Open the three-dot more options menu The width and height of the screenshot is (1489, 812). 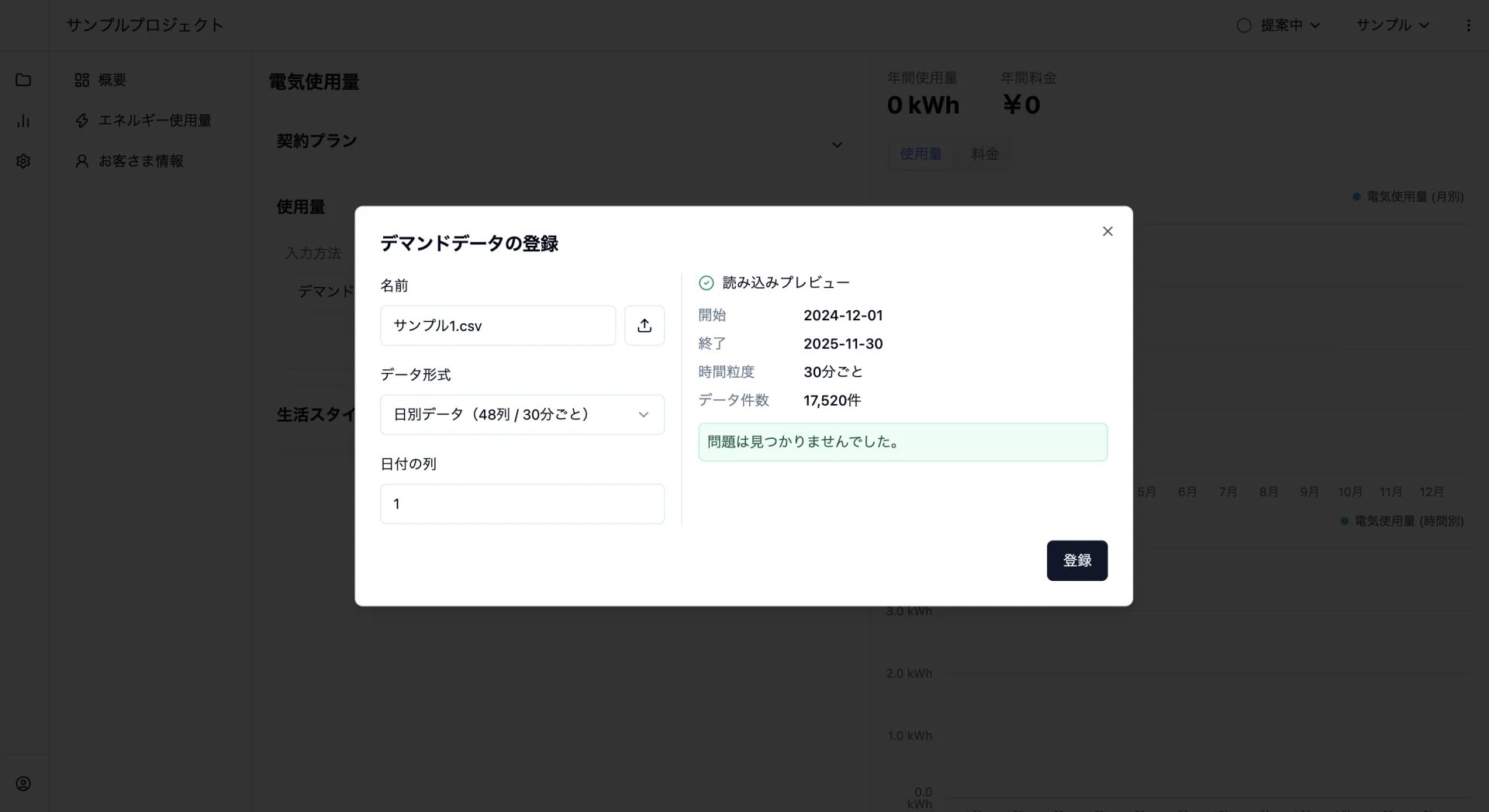pos(1468,26)
